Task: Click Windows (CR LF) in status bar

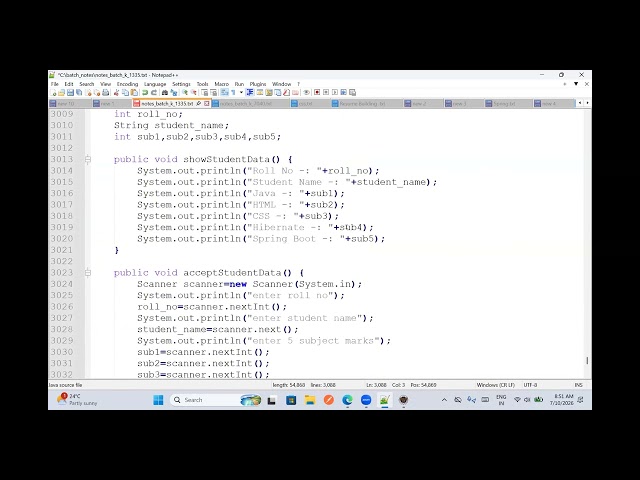Action: tap(496, 385)
